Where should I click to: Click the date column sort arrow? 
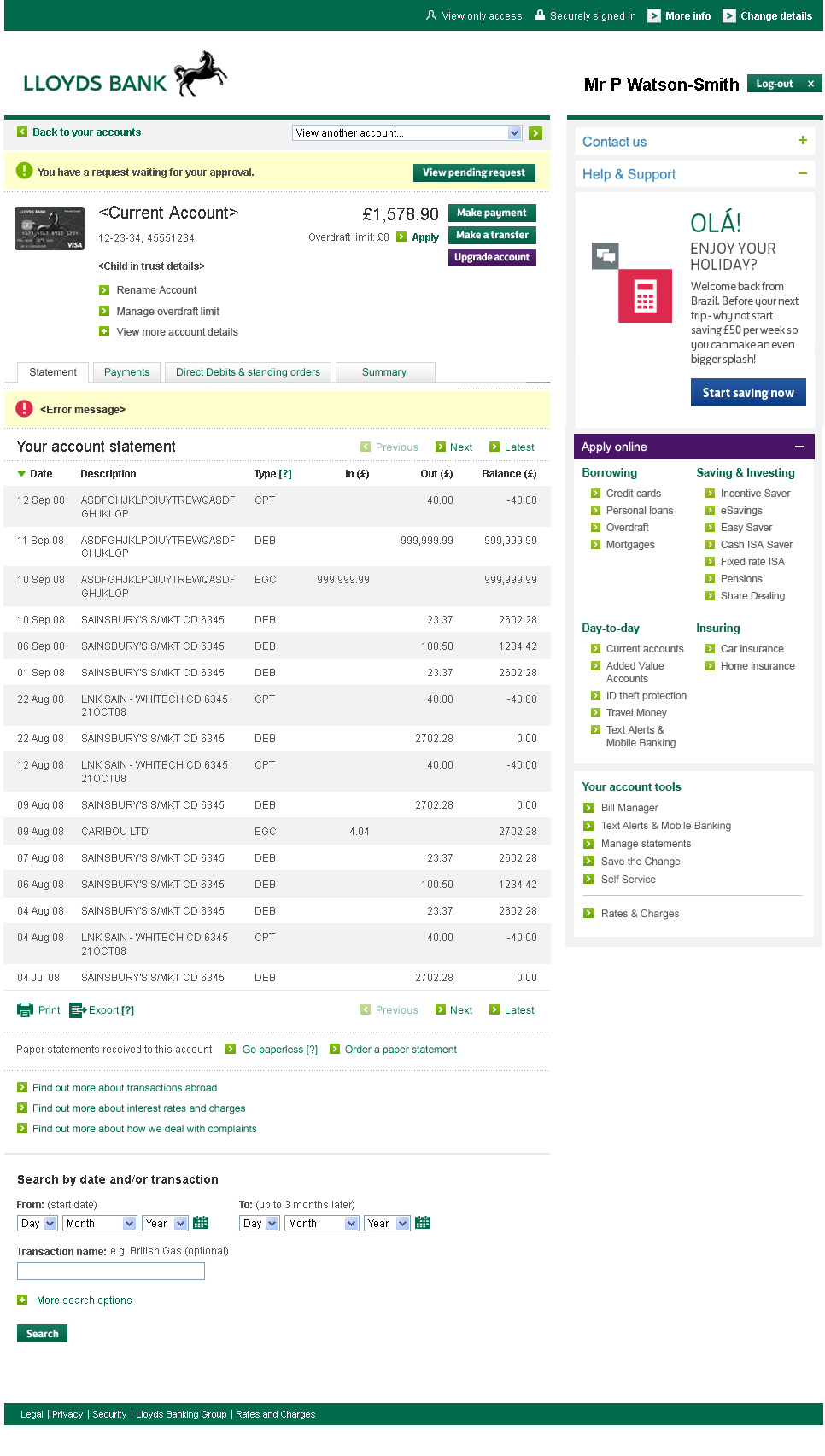click(x=21, y=474)
